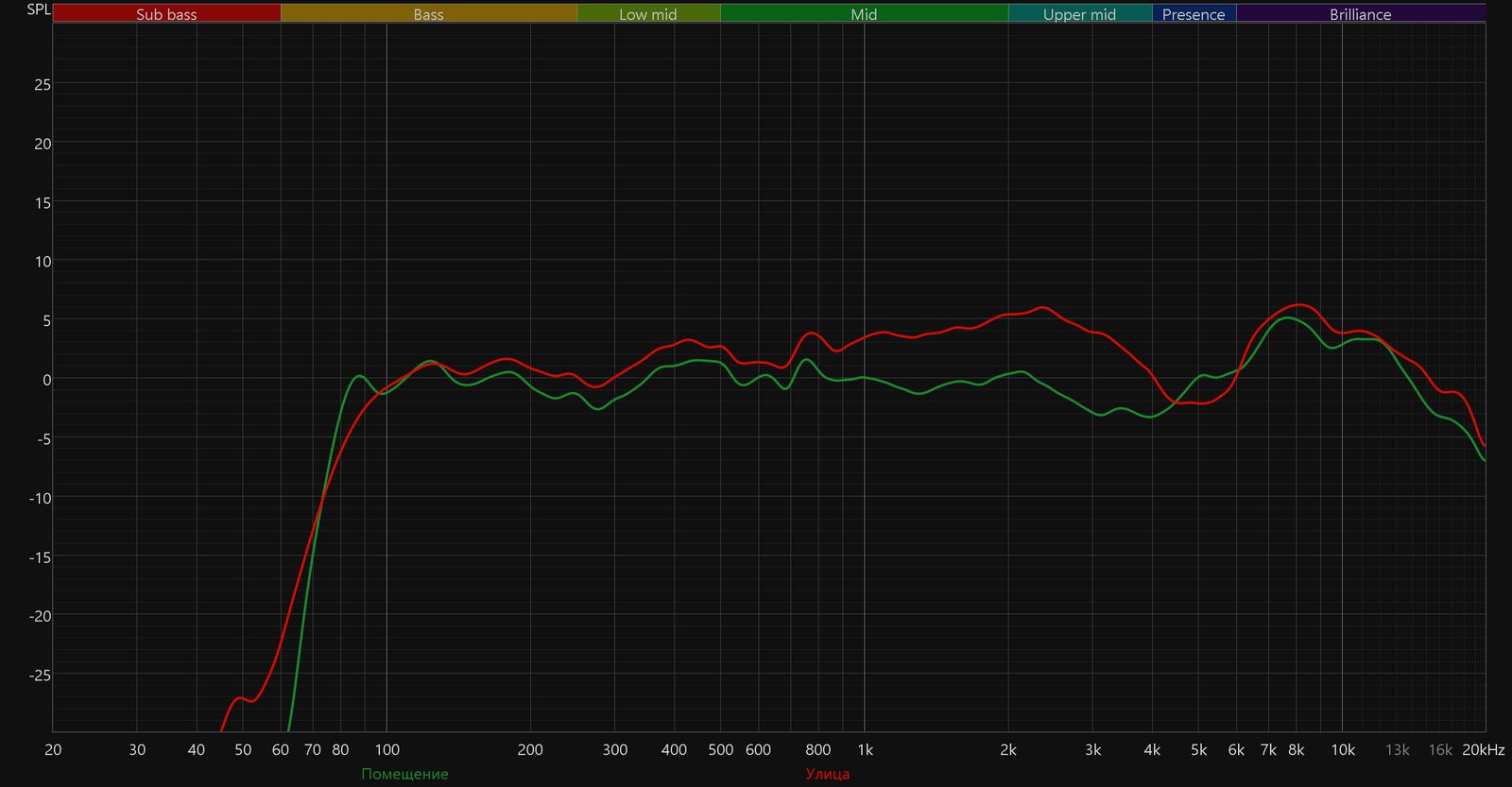Click the Bass frequency band header

tap(428, 13)
